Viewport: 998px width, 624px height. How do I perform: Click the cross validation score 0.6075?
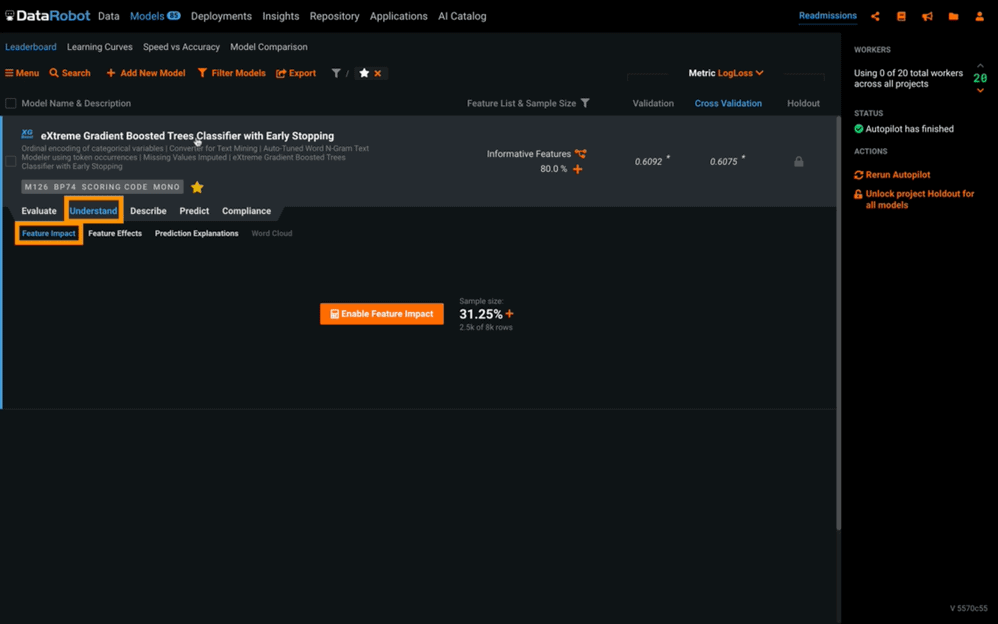[x=724, y=162]
